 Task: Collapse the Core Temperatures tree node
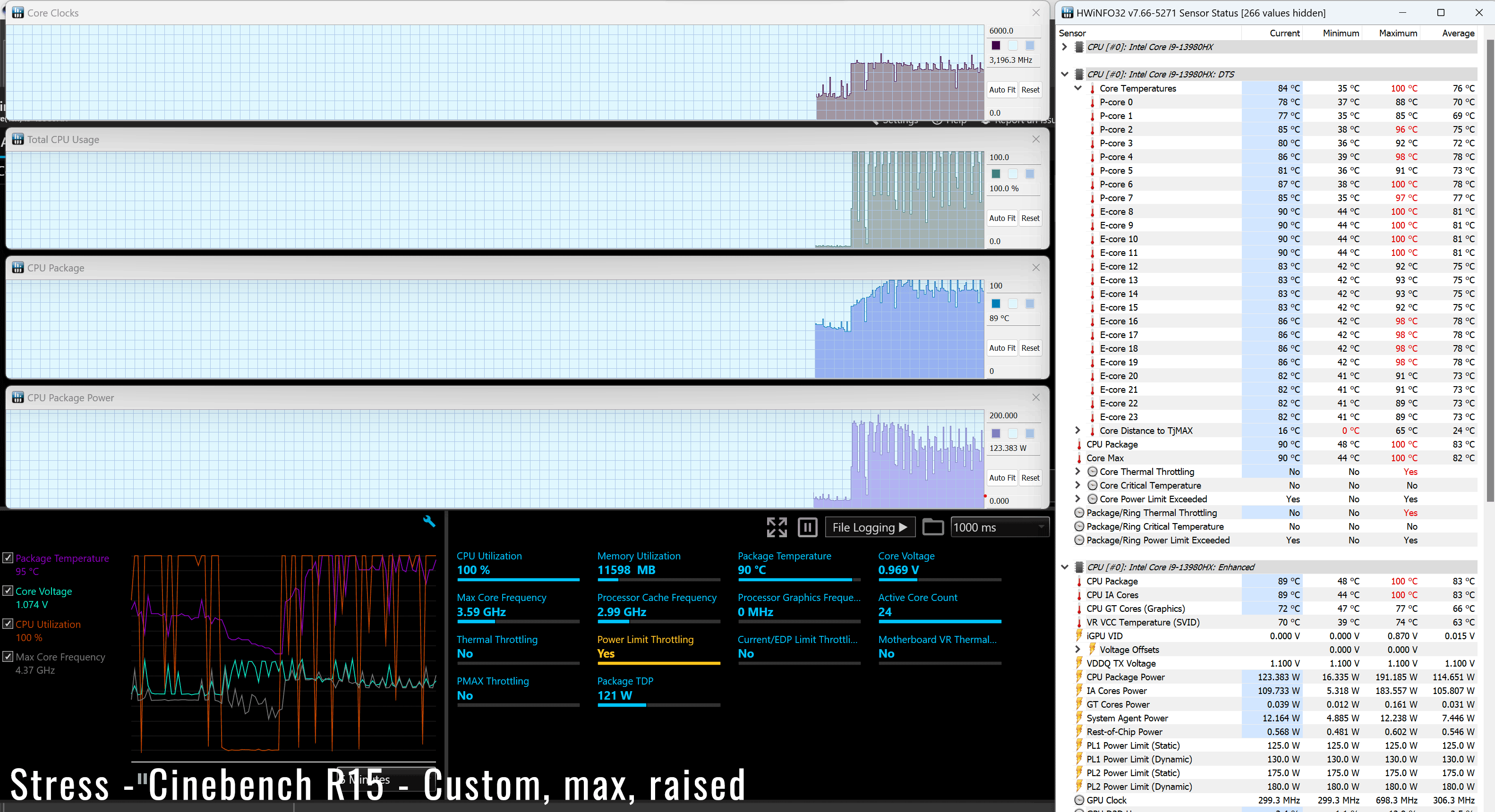click(1078, 88)
